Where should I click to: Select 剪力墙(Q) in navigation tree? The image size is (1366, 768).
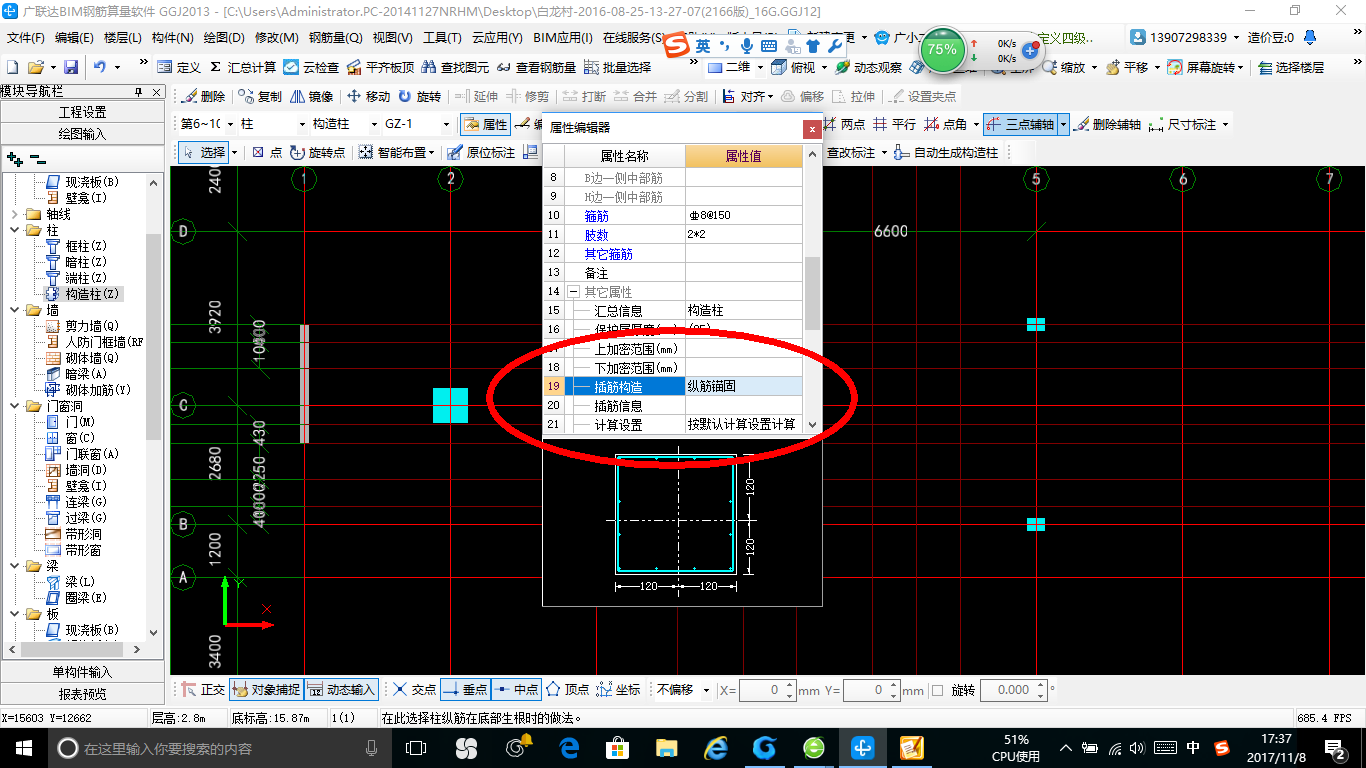pyautogui.click(x=93, y=326)
